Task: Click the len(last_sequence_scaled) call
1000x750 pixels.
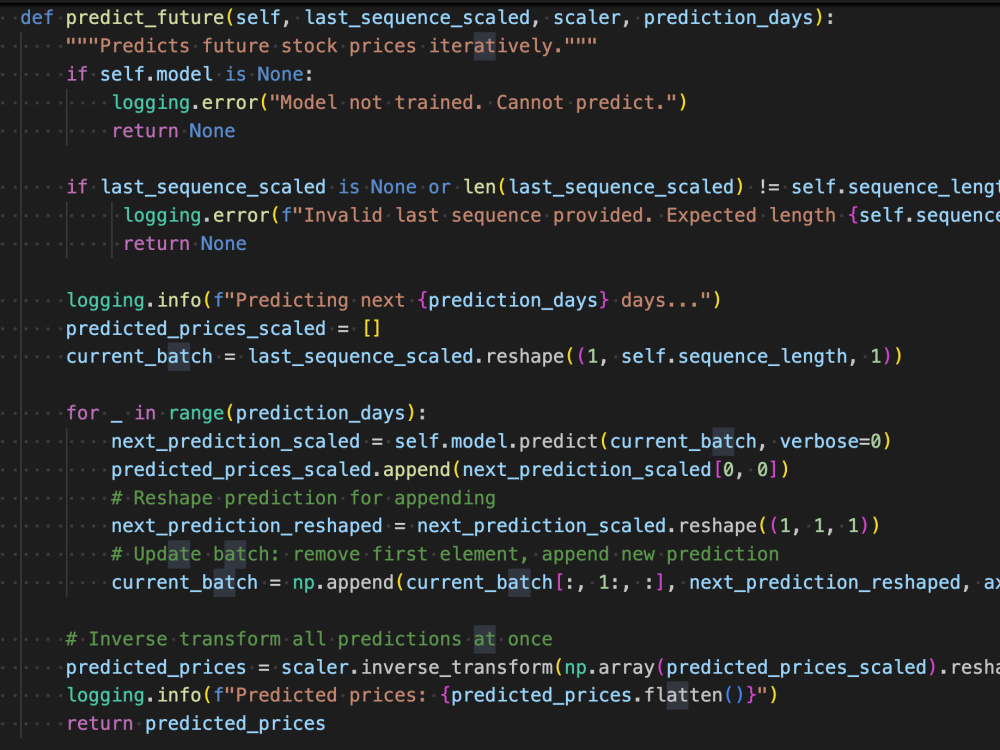Action: point(603,187)
